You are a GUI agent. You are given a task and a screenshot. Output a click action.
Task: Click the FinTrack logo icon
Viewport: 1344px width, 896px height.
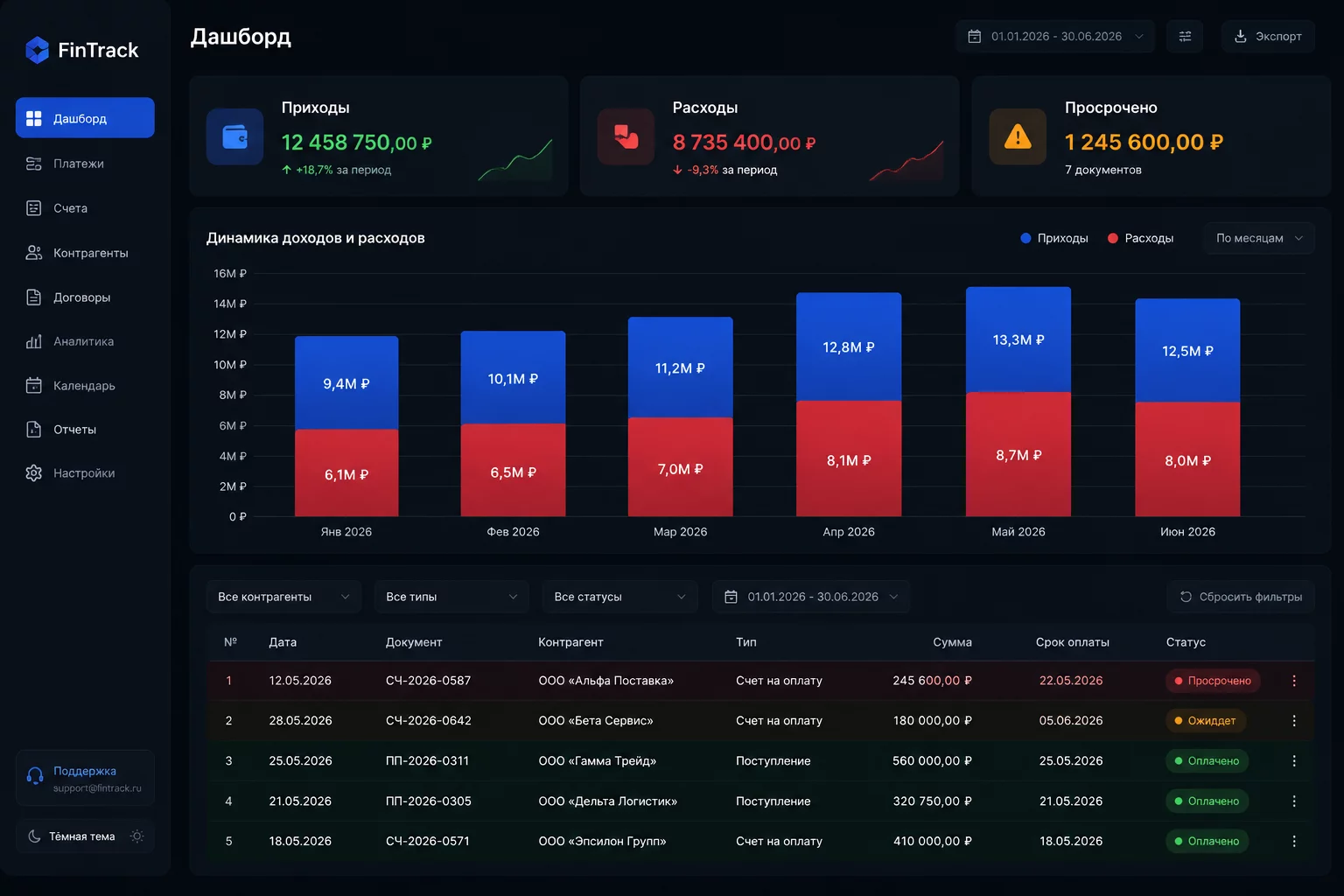pos(37,50)
